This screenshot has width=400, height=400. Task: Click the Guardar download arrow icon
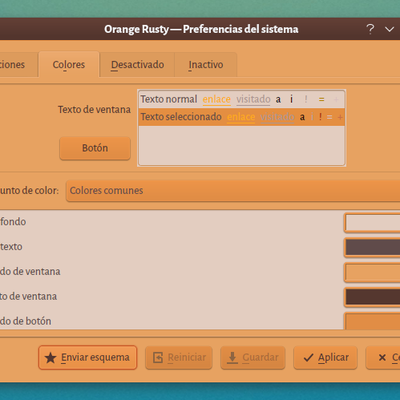tap(232, 358)
